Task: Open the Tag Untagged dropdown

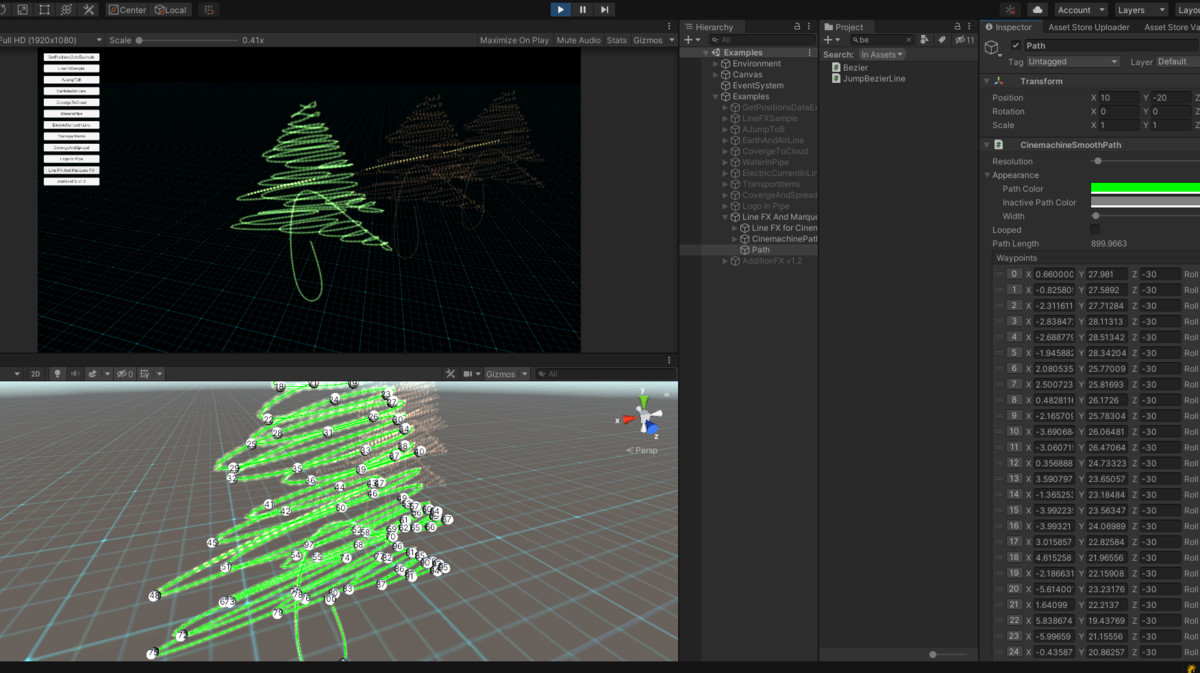Action: click(1074, 62)
